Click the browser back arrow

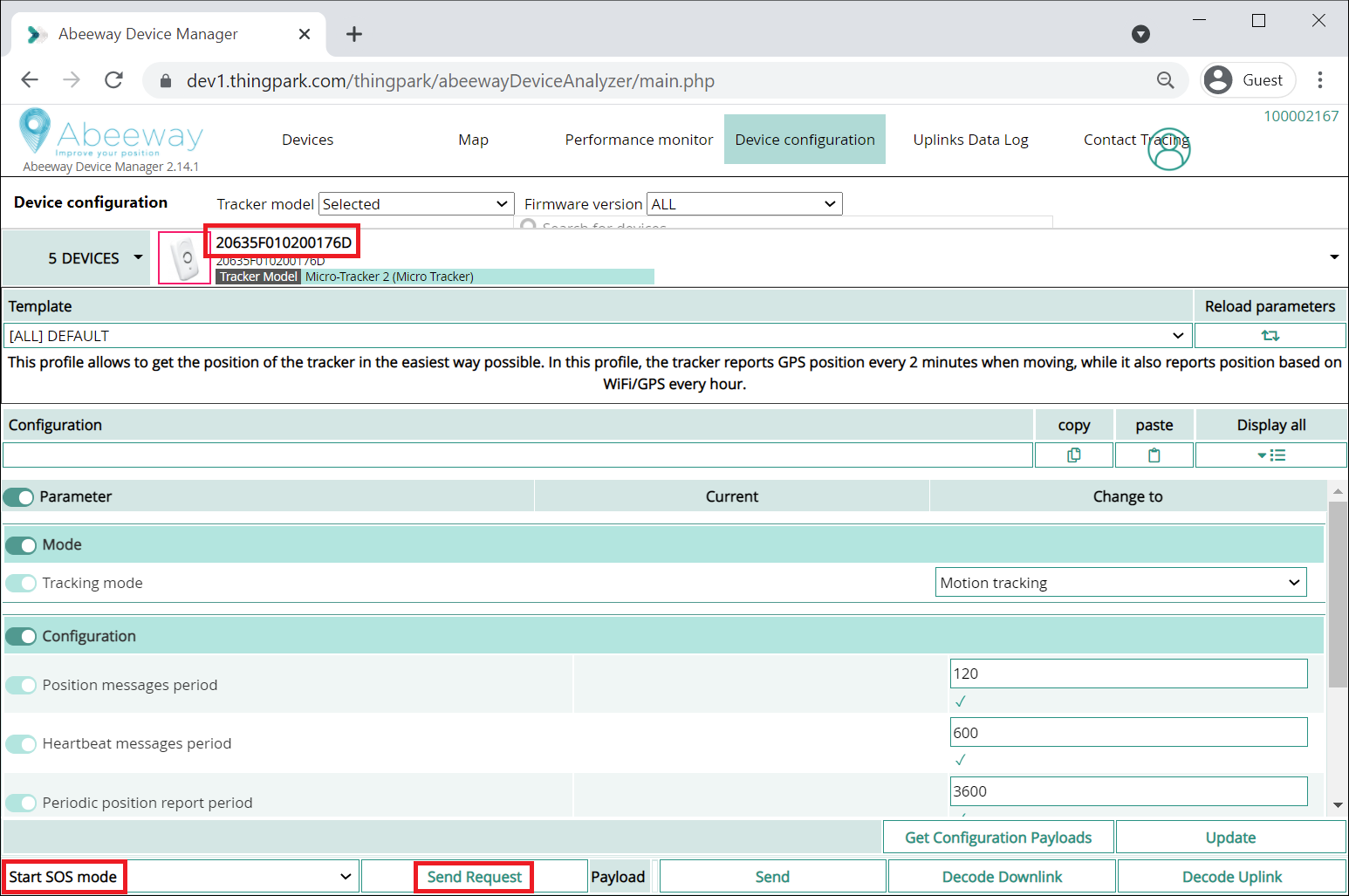pos(30,80)
